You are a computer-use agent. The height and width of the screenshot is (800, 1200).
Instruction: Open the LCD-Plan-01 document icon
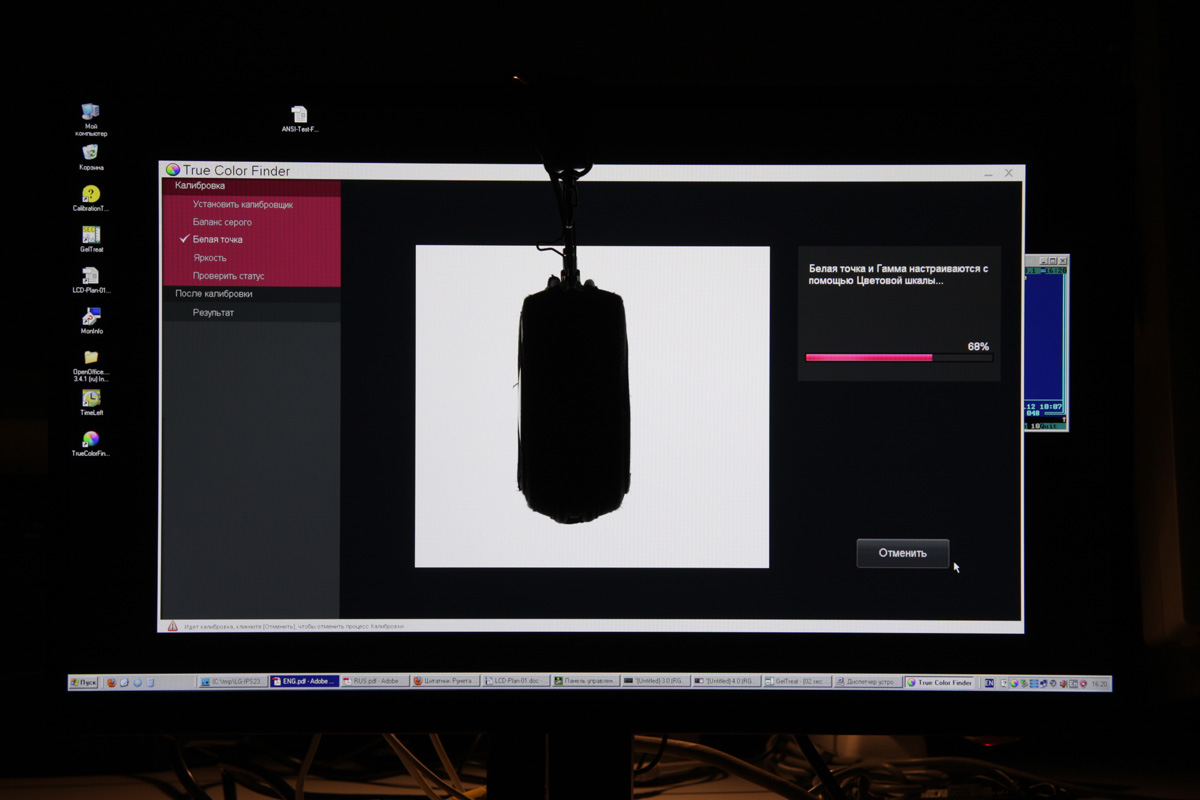[90, 276]
